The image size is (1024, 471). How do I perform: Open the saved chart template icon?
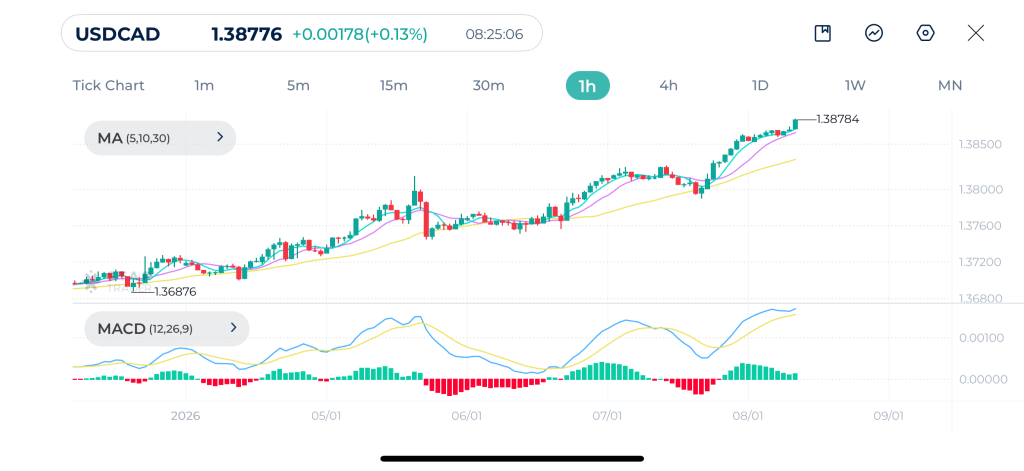823,33
